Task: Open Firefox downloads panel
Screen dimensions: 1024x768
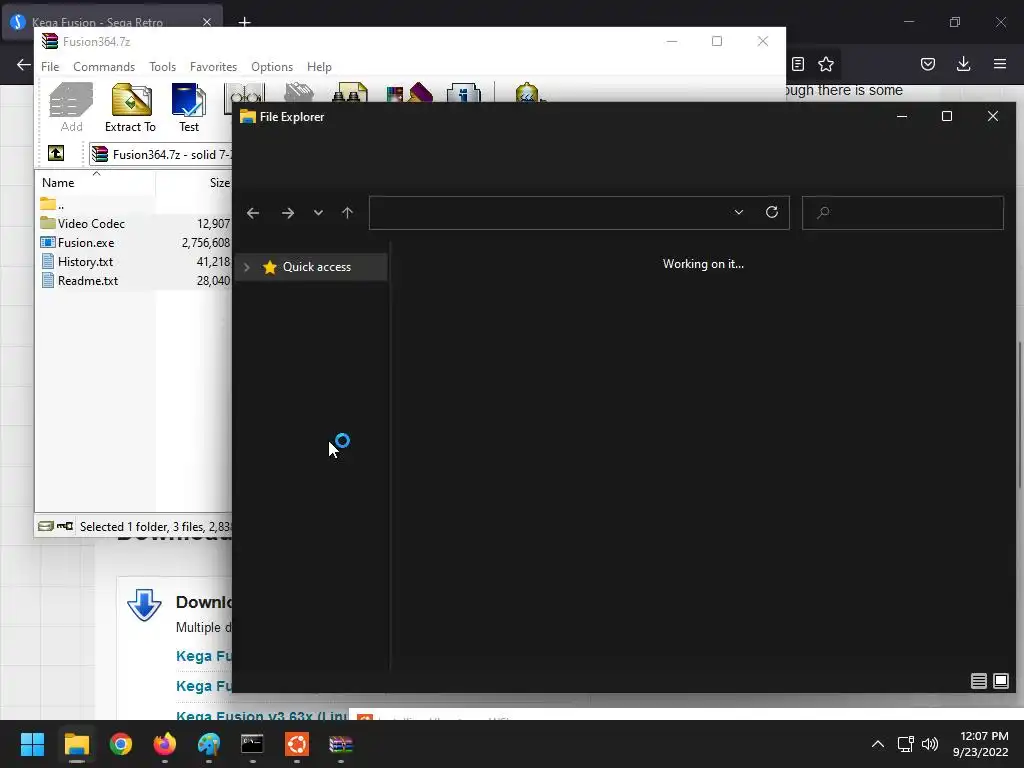Action: 963,64
